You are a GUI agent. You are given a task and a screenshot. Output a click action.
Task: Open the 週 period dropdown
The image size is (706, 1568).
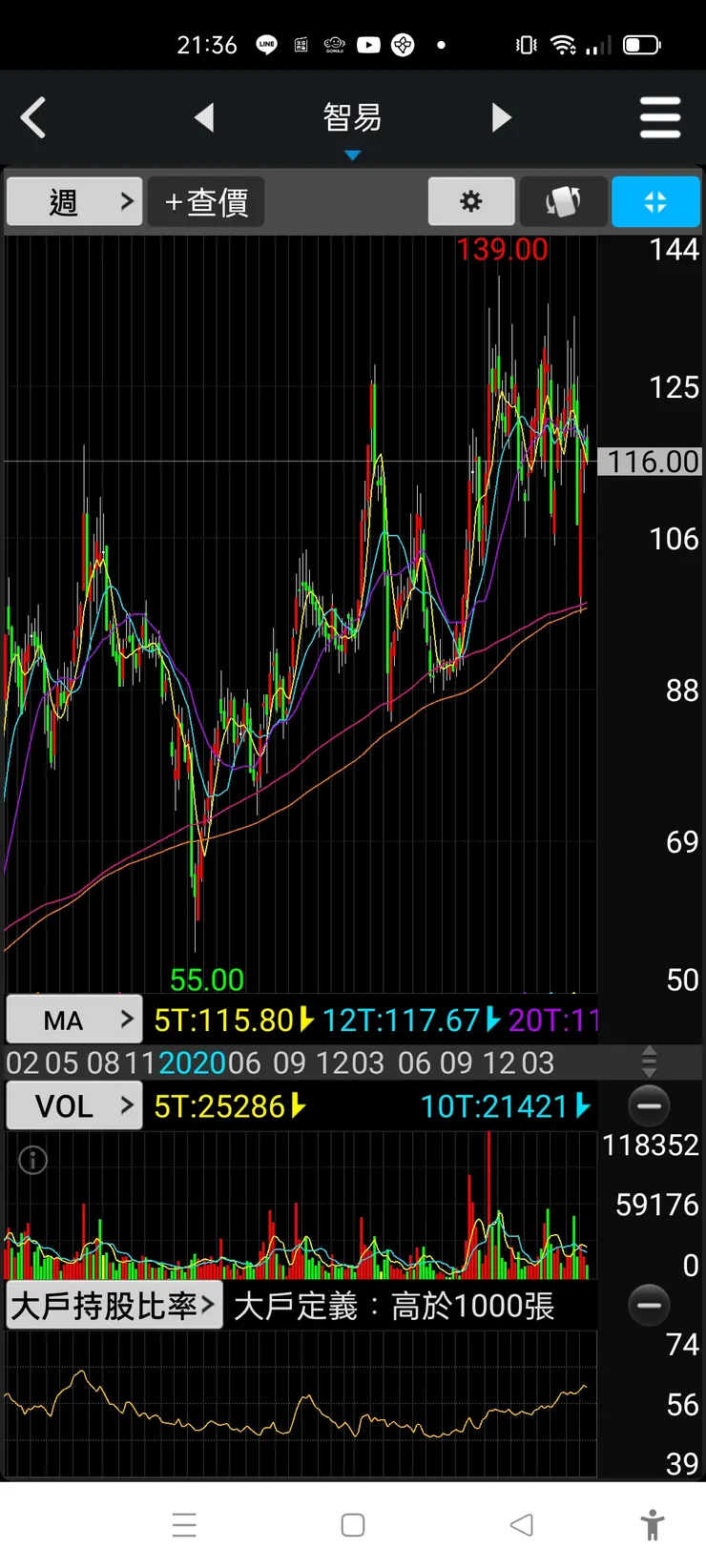point(74,201)
